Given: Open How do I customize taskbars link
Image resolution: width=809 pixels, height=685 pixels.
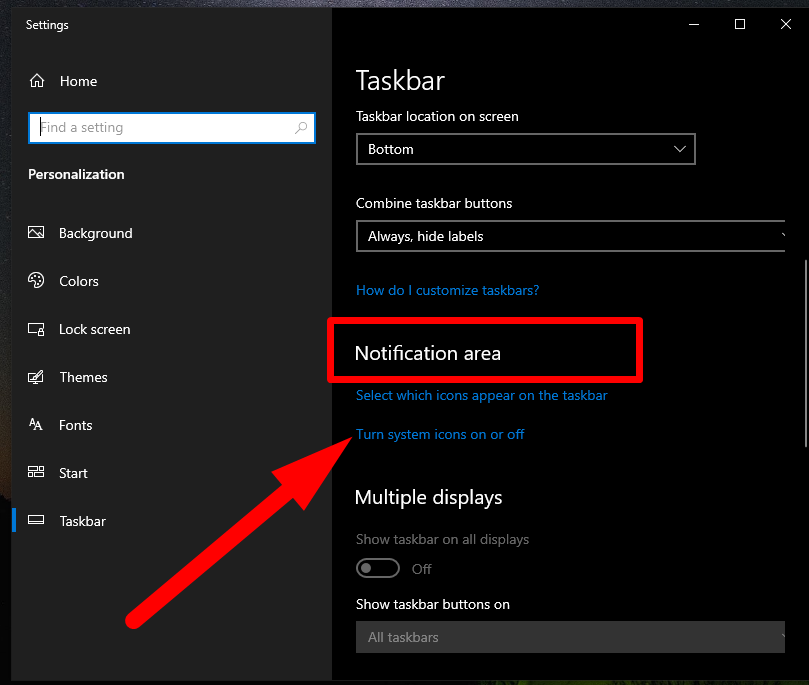Looking at the screenshot, I should tap(447, 290).
